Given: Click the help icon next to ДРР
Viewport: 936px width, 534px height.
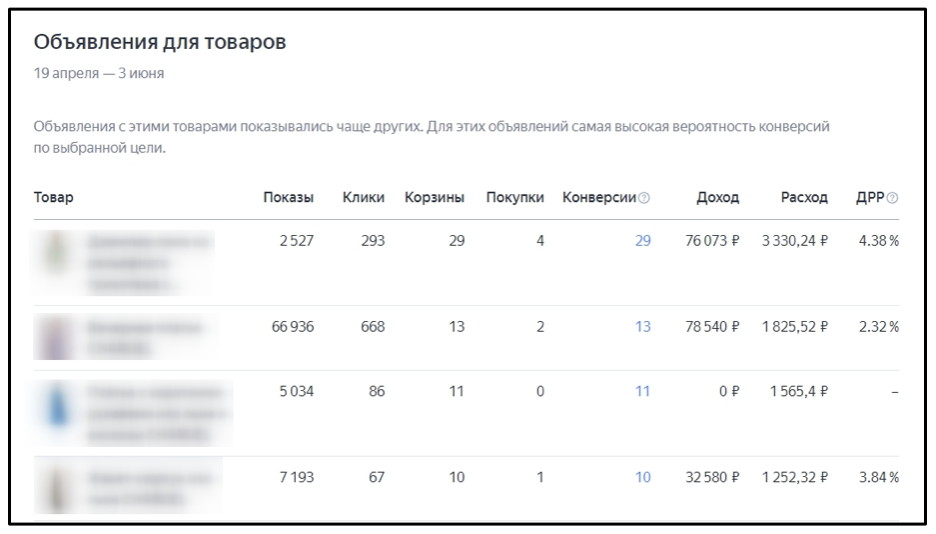Looking at the screenshot, I should click(892, 198).
